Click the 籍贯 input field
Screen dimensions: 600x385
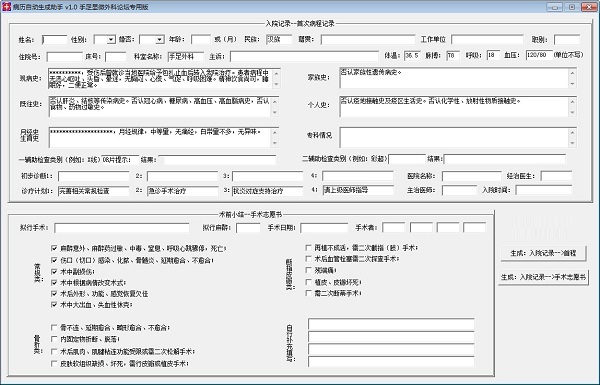pyautogui.click(x=368, y=39)
